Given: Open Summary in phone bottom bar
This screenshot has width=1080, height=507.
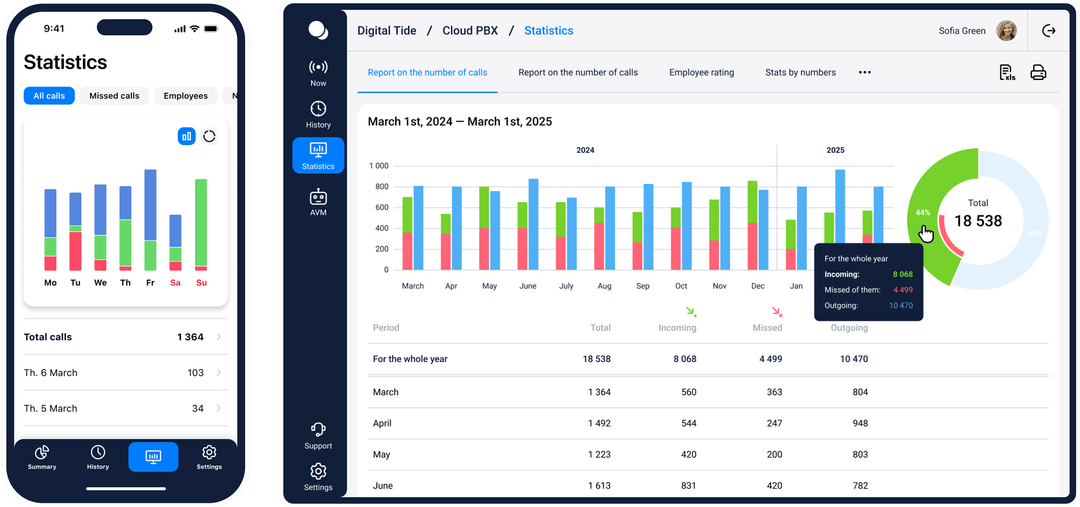Looking at the screenshot, I should (42, 457).
